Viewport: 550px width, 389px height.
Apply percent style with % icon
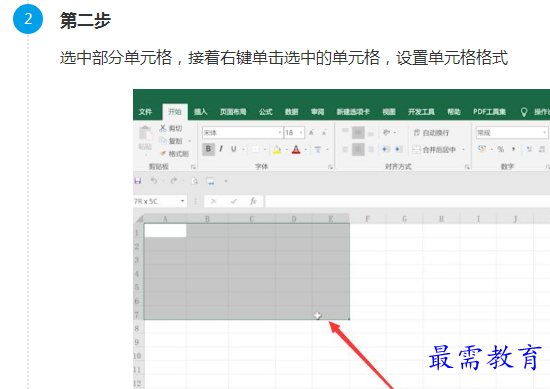pos(501,149)
